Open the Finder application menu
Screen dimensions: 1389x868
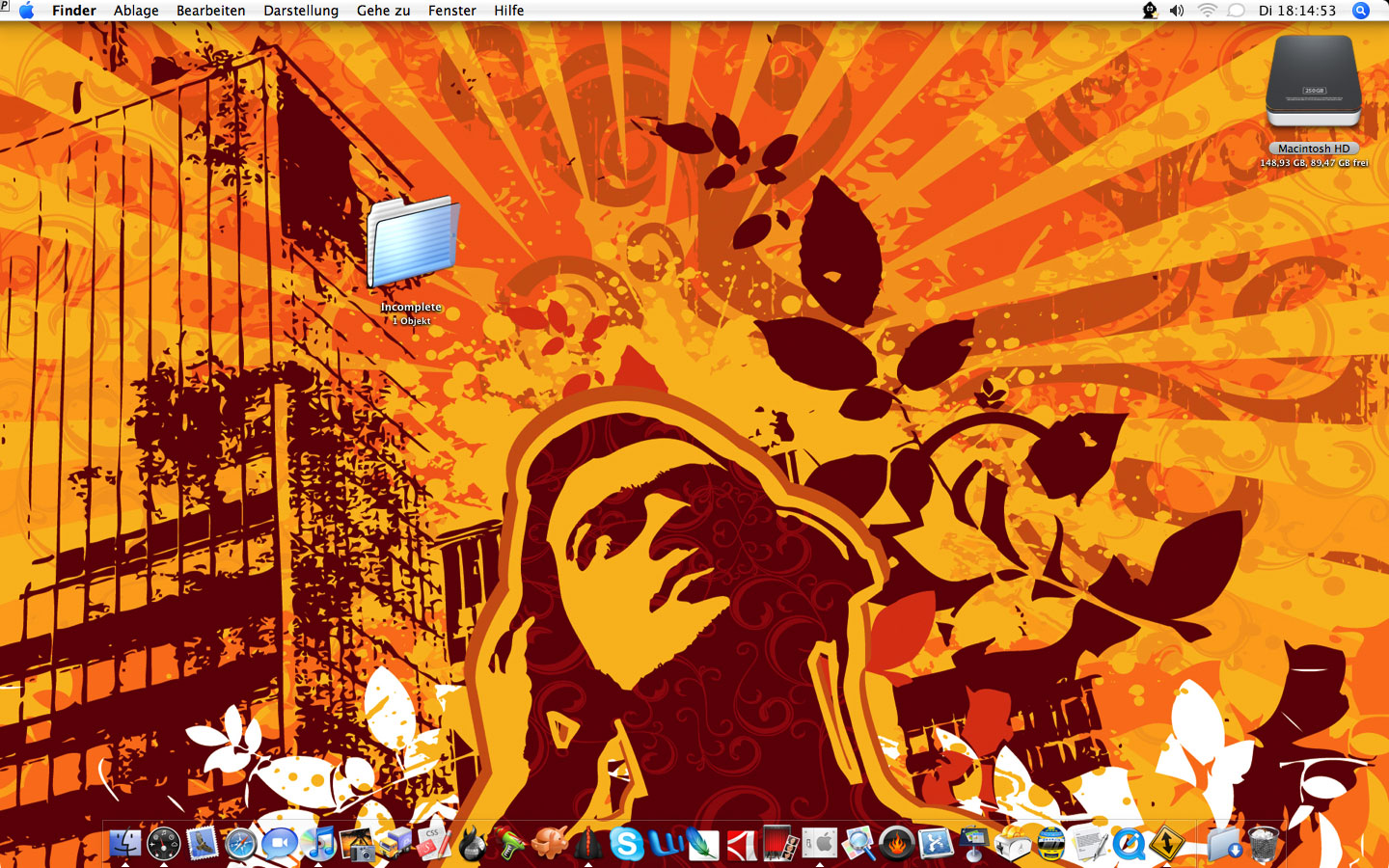pyautogui.click(x=74, y=11)
